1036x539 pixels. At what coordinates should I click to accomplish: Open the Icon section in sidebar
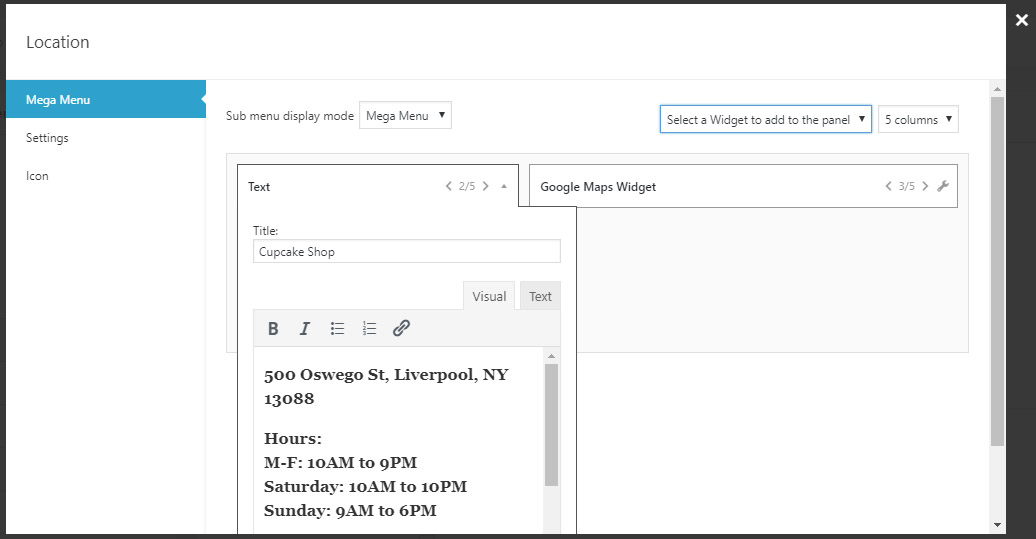pyautogui.click(x=37, y=176)
